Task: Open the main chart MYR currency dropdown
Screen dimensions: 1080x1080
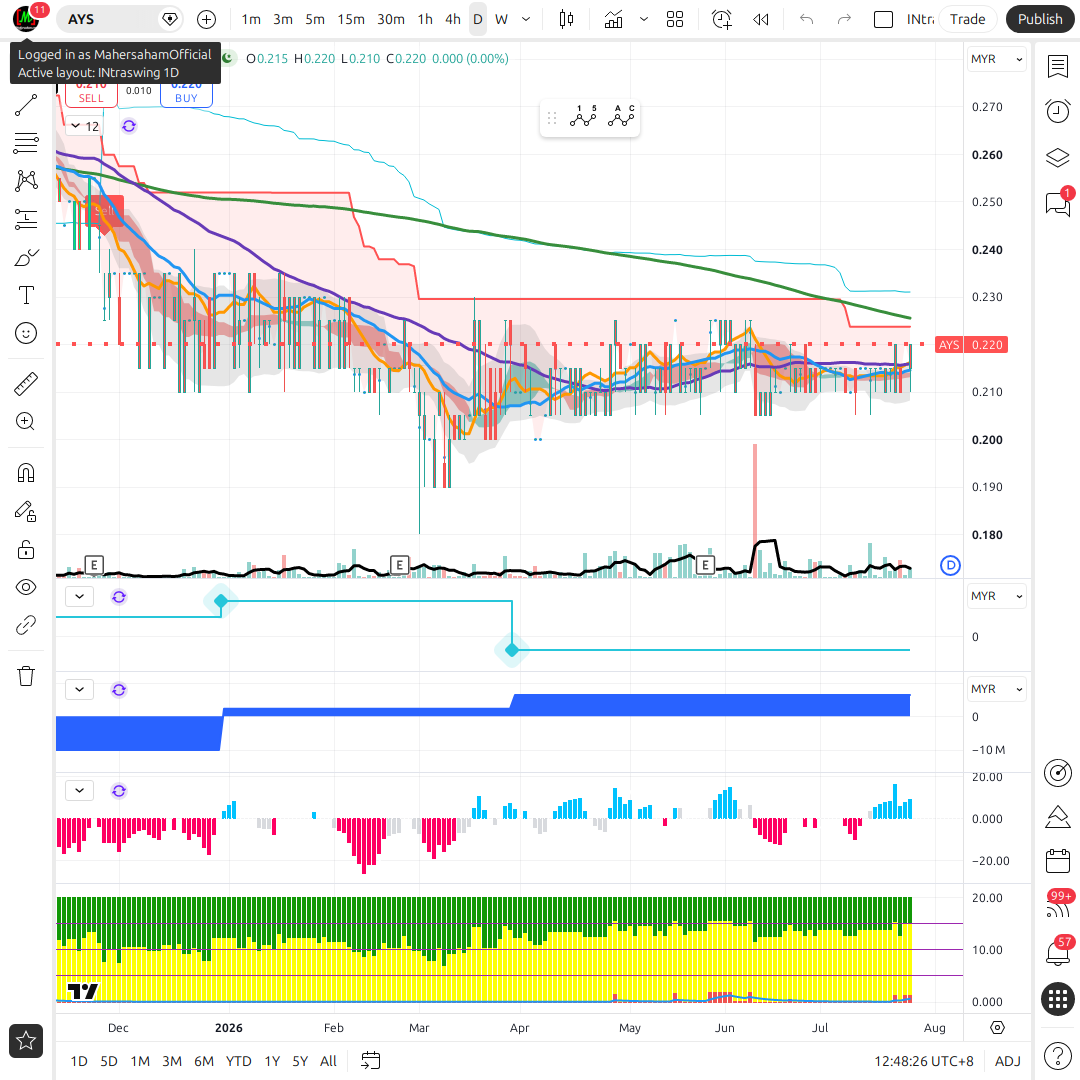Action: (x=997, y=59)
